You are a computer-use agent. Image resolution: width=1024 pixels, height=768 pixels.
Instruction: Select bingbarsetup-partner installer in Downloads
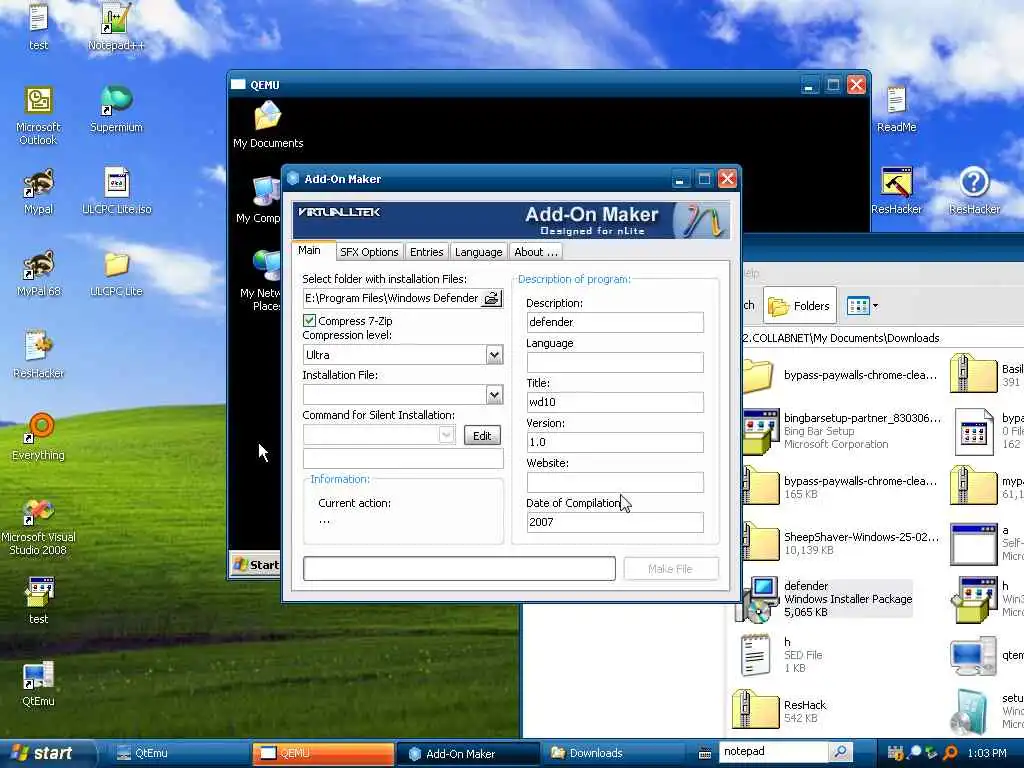[x=842, y=430]
